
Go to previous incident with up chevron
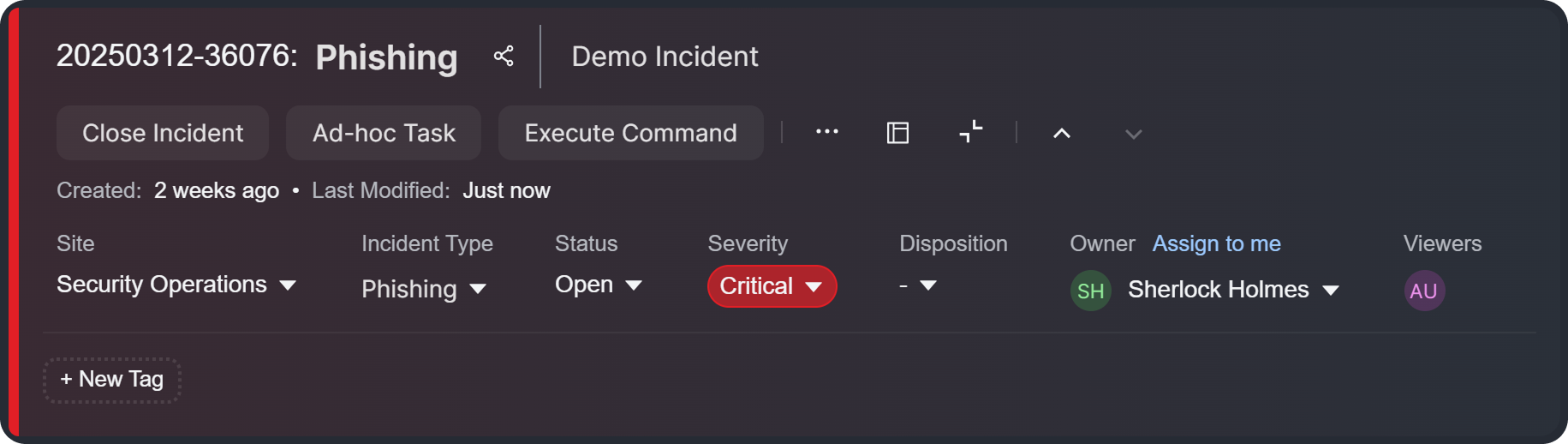click(1062, 134)
